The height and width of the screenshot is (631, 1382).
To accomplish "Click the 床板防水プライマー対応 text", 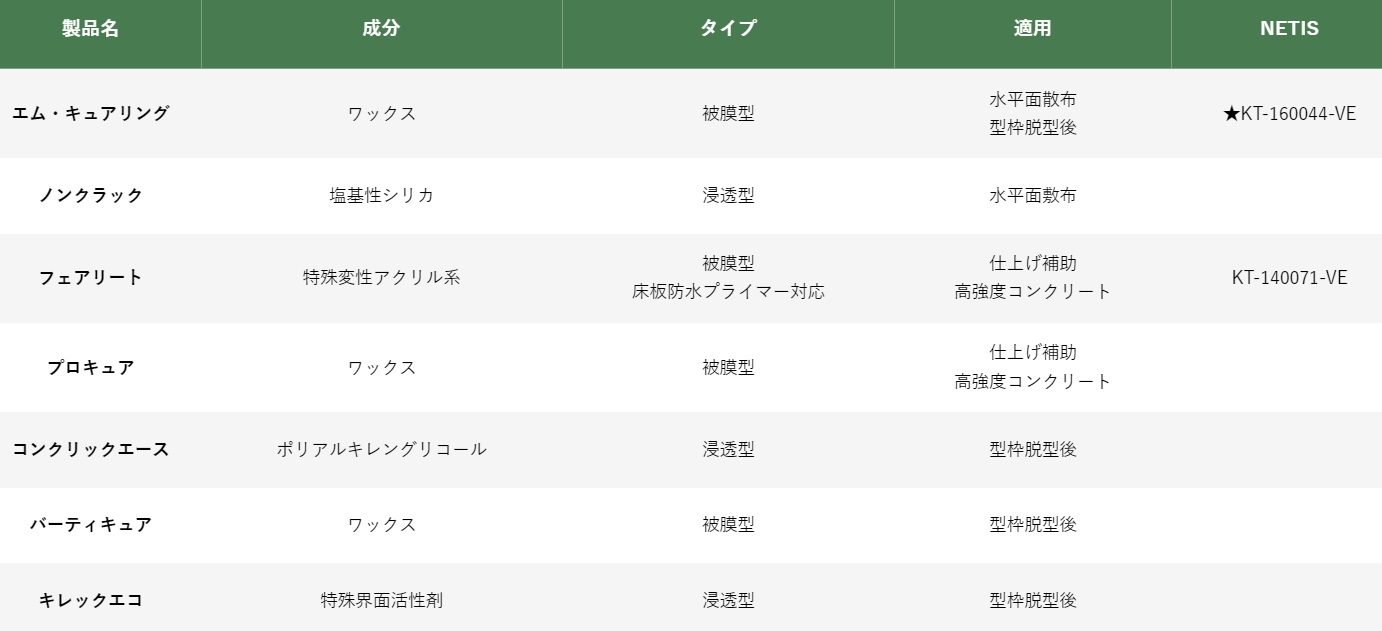I will click(728, 292).
